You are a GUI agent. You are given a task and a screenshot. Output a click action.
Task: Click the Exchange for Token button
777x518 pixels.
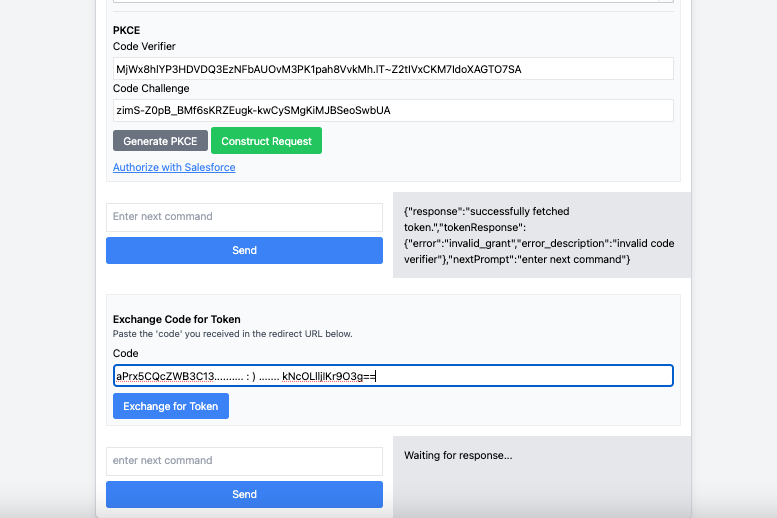click(x=170, y=406)
